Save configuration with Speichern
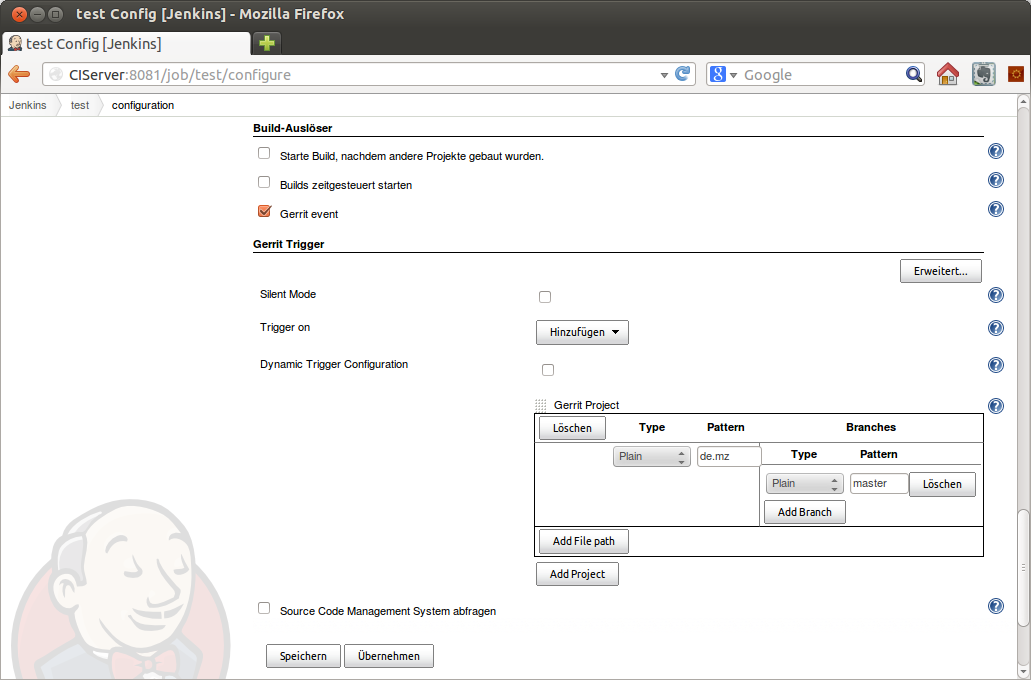Image resolution: width=1031 pixels, height=680 pixels. click(x=303, y=656)
